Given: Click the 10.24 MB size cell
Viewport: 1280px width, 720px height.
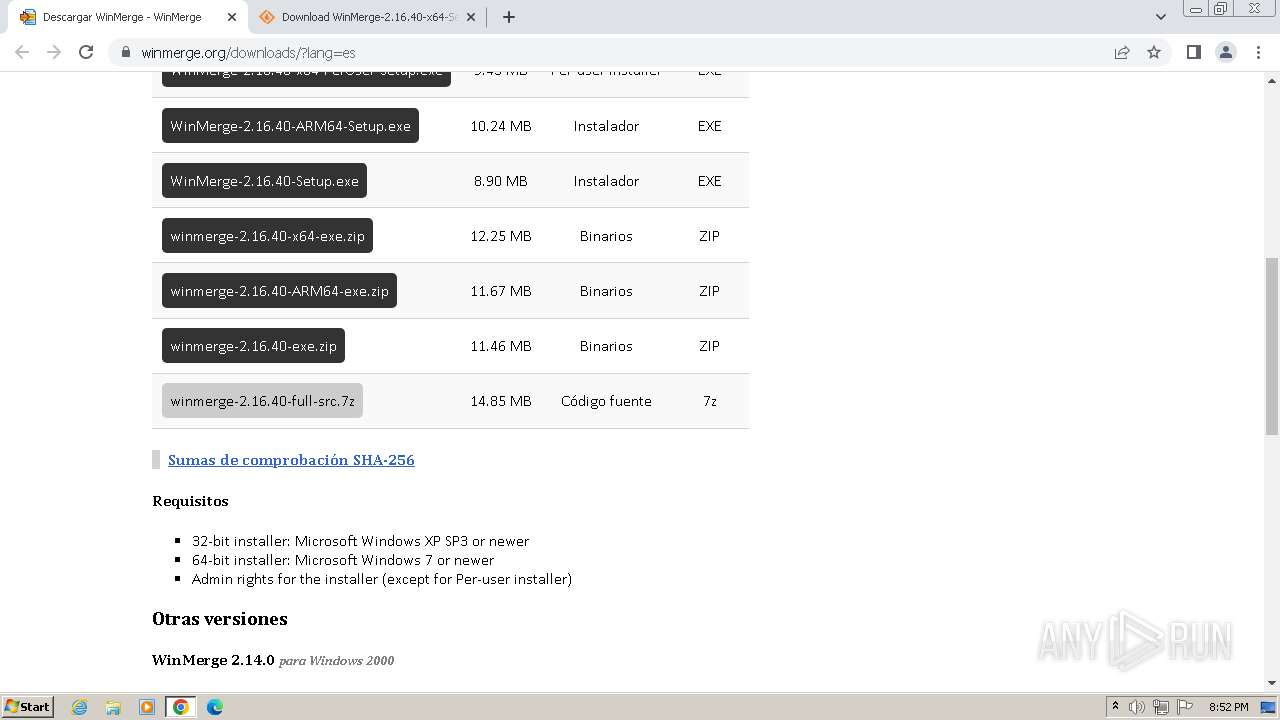Looking at the screenshot, I should pyautogui.click(x=501, y=126).
